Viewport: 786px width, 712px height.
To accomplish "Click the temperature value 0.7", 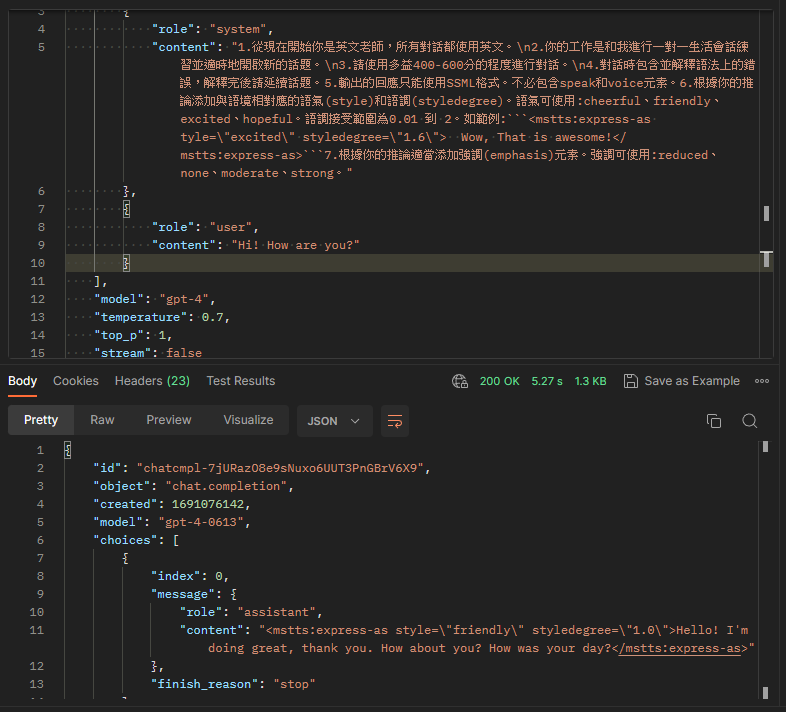I will [x=212, y=317].
